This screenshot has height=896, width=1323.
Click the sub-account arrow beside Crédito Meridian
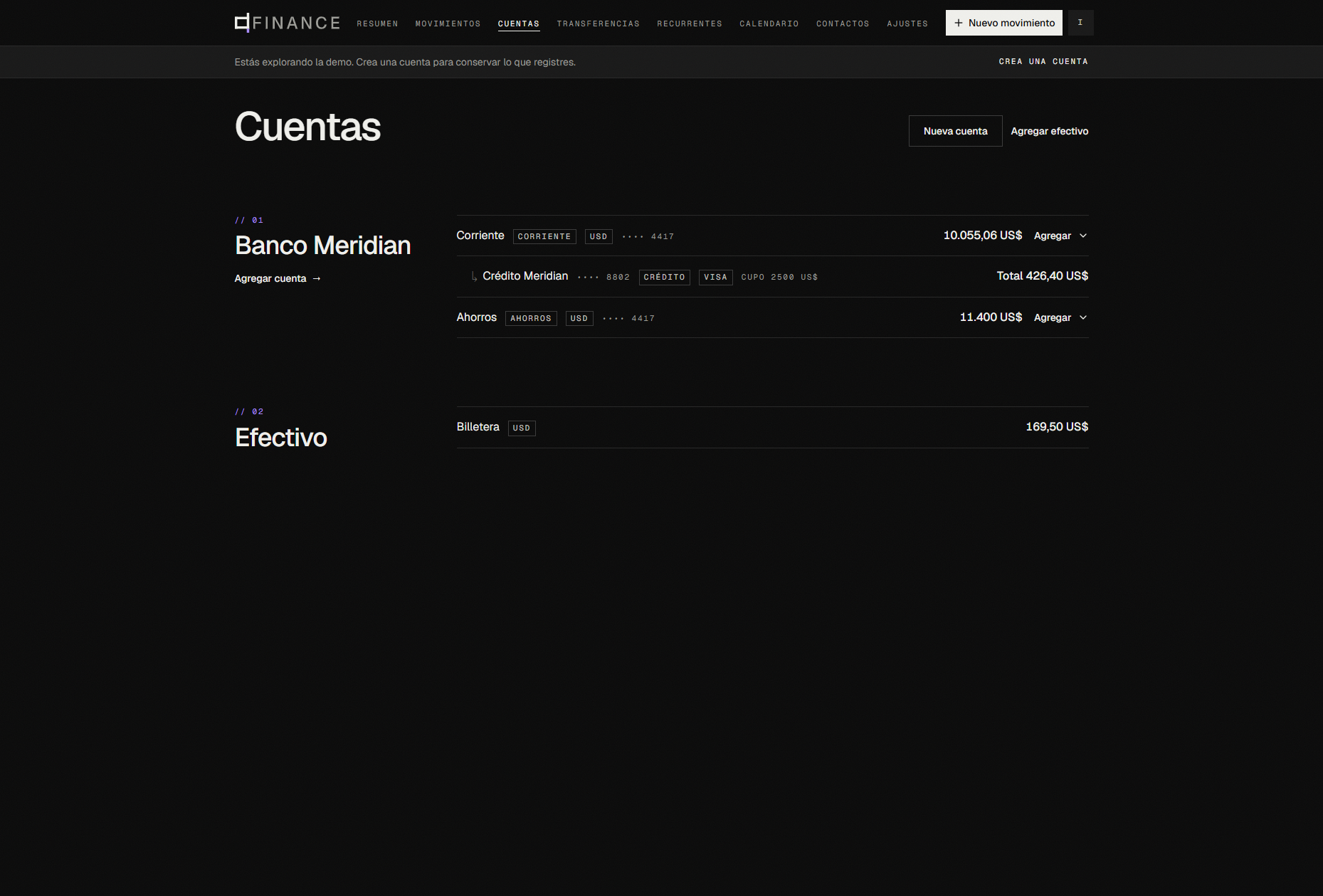point(474,276)
